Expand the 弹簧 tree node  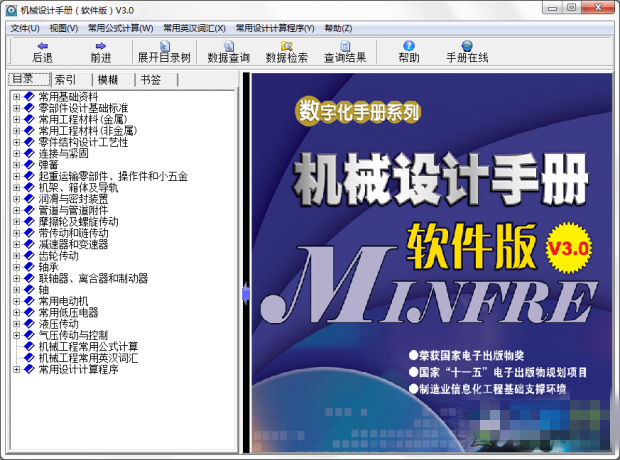click(x=16, y=164)
